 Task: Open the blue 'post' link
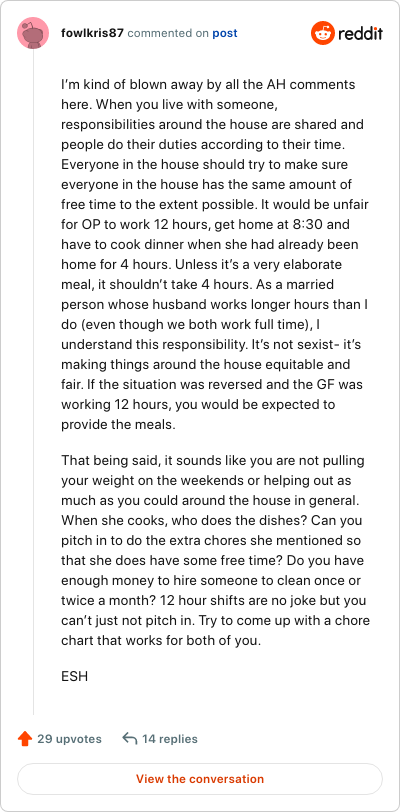(225, 34)
